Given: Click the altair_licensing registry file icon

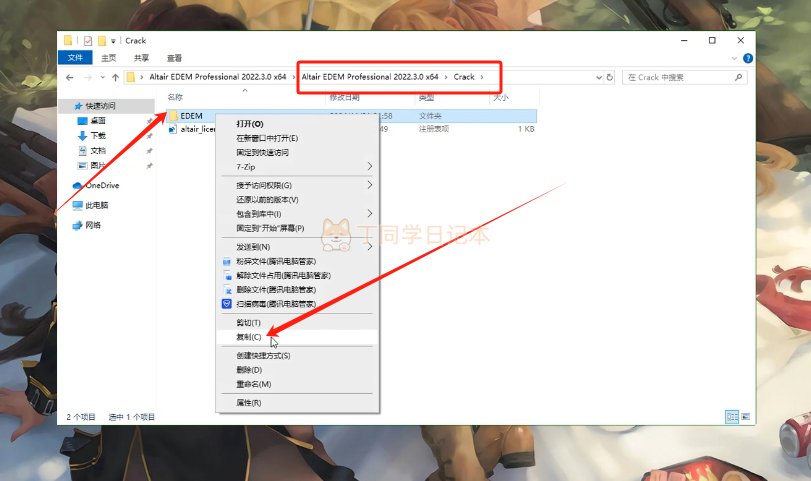Looking at the screenshot, I should [173, 129].
